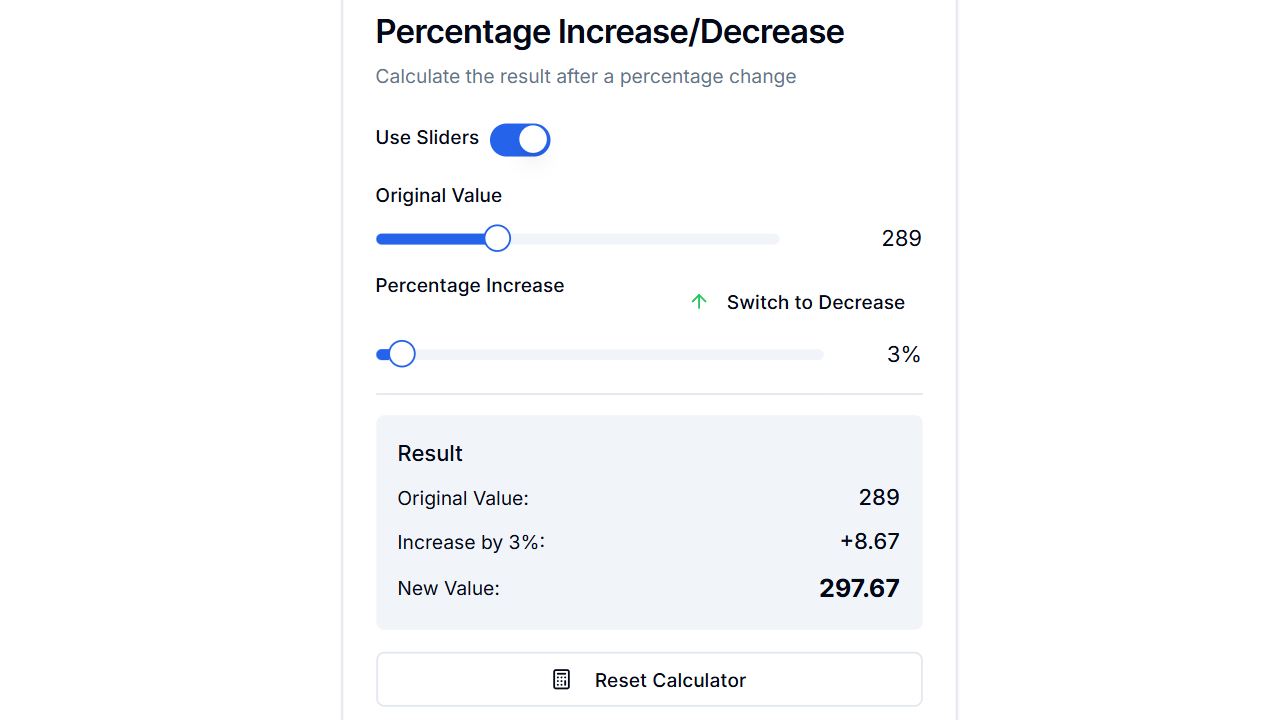
Task: Select the value 289 next to slider
Action: click(900, 238)
